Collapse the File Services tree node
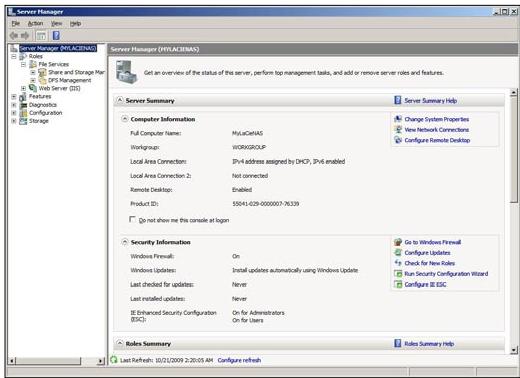This screenshot has width=520, height=378. point(23,64)
